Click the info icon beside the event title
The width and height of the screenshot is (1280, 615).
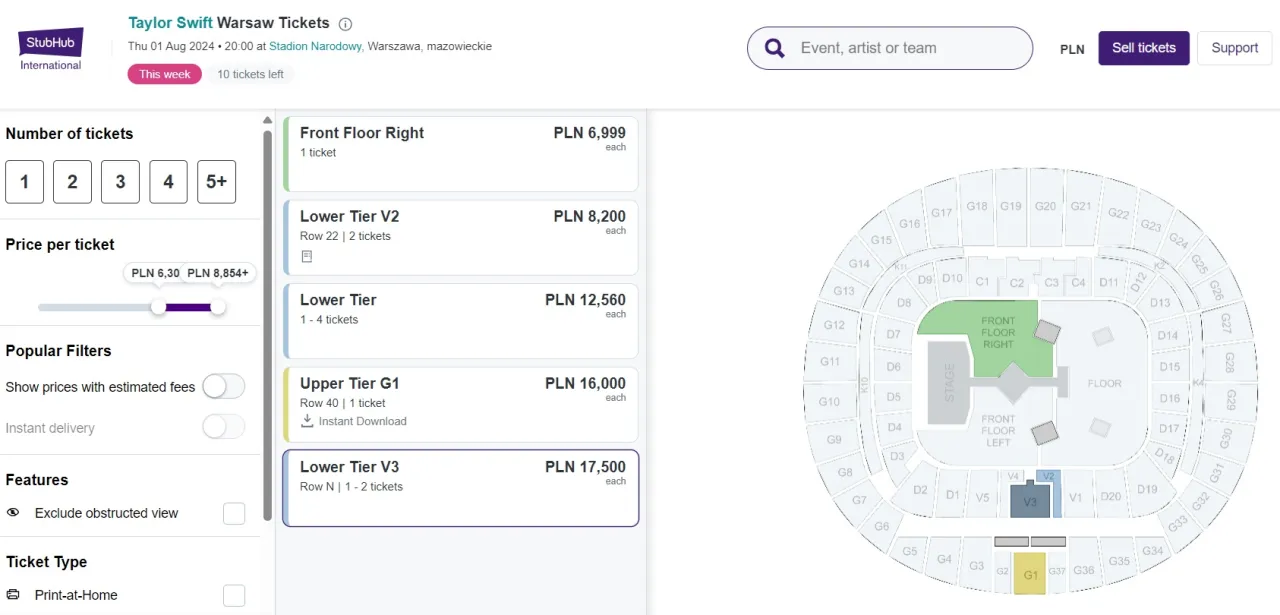pyautogui.click(x=345, y=23)
